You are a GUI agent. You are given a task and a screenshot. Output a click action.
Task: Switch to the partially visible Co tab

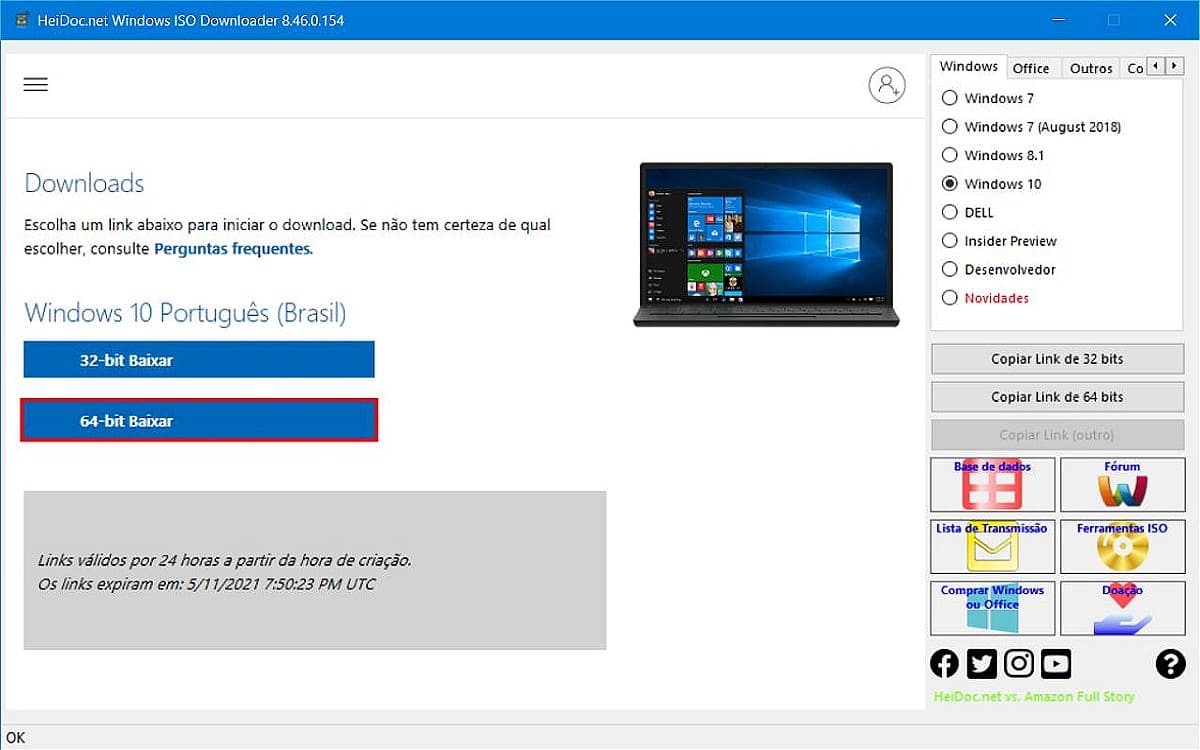1134,68
